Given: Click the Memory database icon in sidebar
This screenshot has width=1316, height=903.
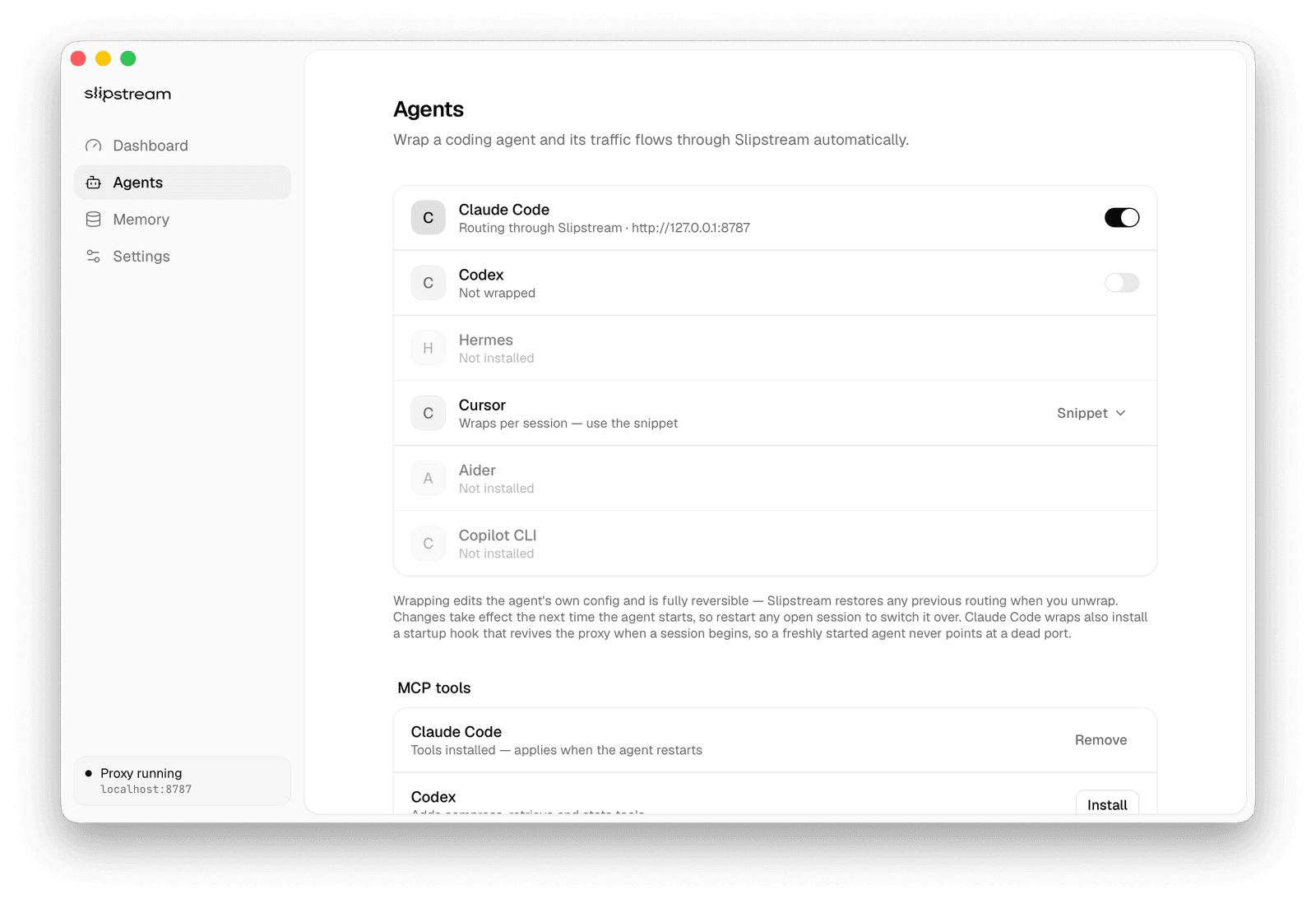Looking at the screenshot, I should point(94,220).
